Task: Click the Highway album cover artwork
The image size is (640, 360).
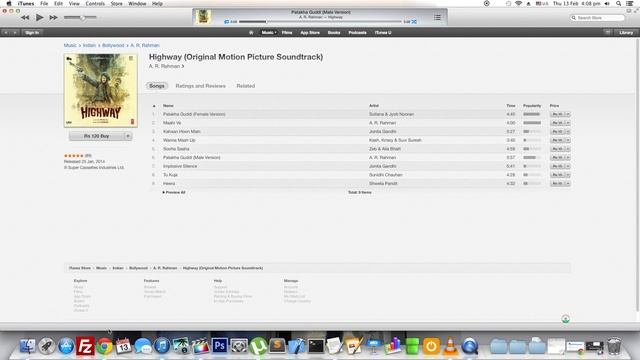Action: click(100, 90)
